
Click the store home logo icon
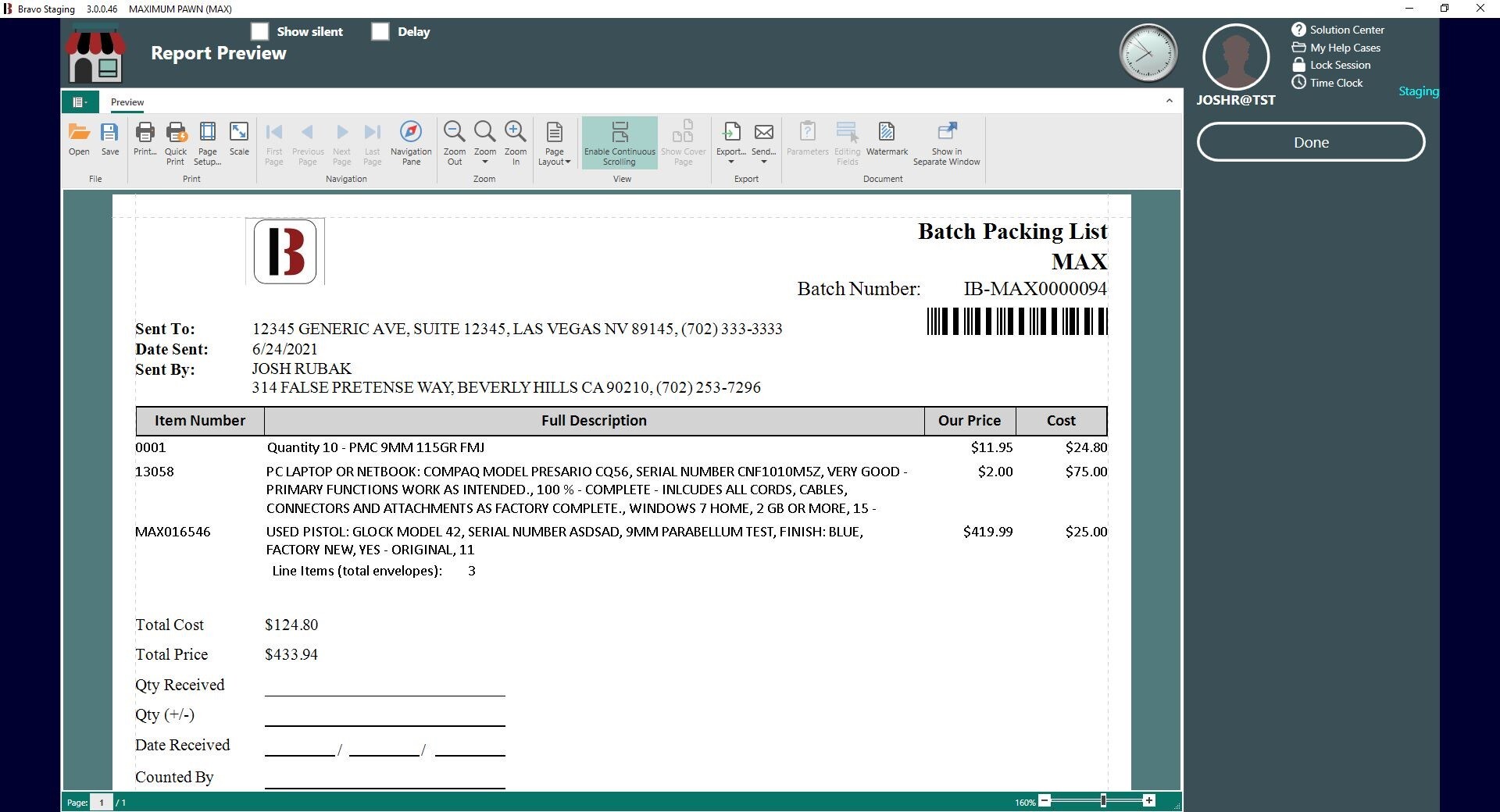coord(95,54)
